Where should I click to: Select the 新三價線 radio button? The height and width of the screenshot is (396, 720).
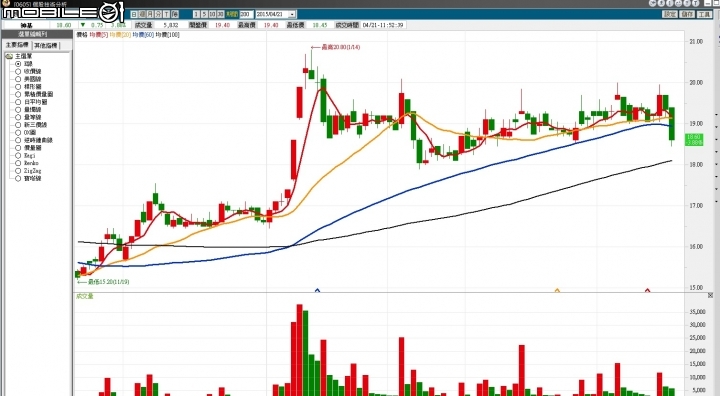(18, 125)
